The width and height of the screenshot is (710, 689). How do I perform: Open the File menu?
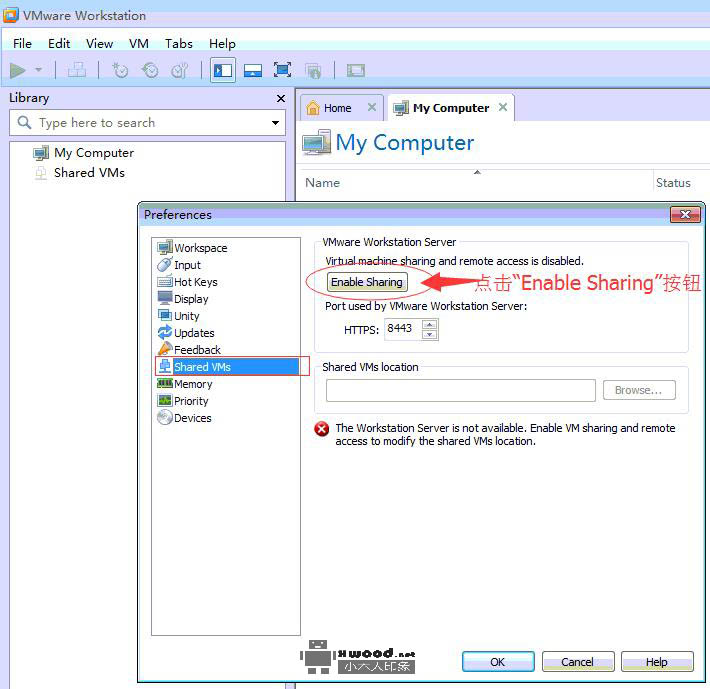coord(22,43)
